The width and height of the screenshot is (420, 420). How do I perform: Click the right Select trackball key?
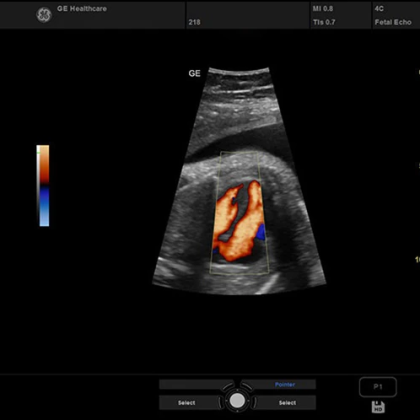(x=286, y=403)
